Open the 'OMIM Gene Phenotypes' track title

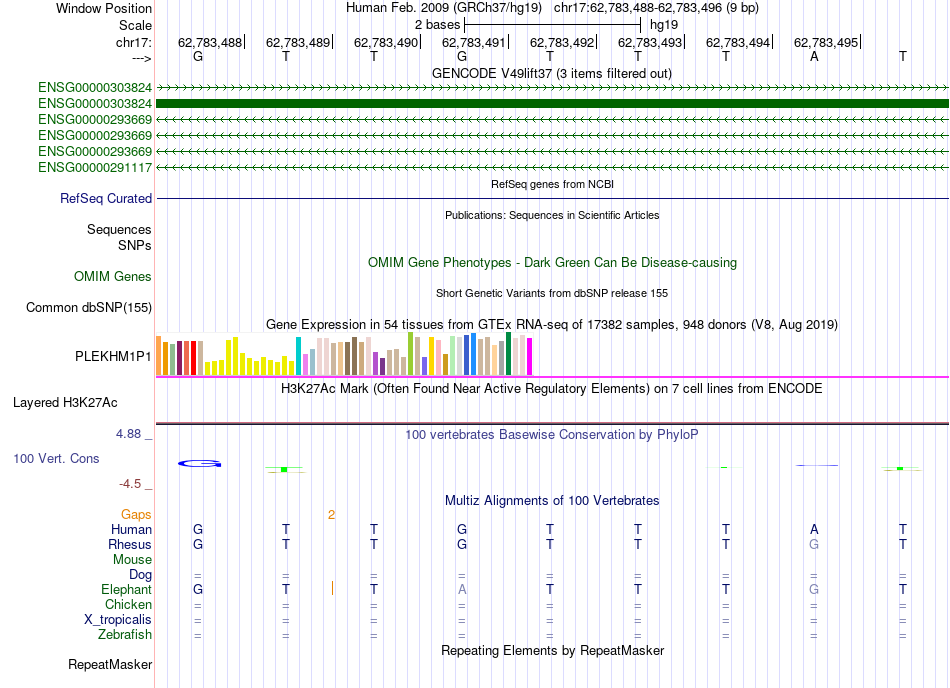tap(552, 262)
